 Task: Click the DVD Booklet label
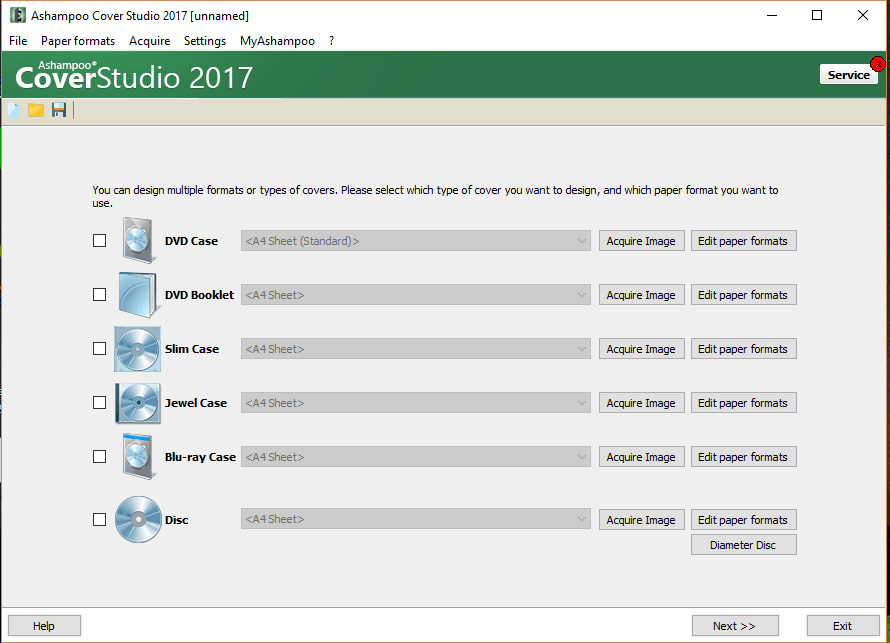pos(199,295)
